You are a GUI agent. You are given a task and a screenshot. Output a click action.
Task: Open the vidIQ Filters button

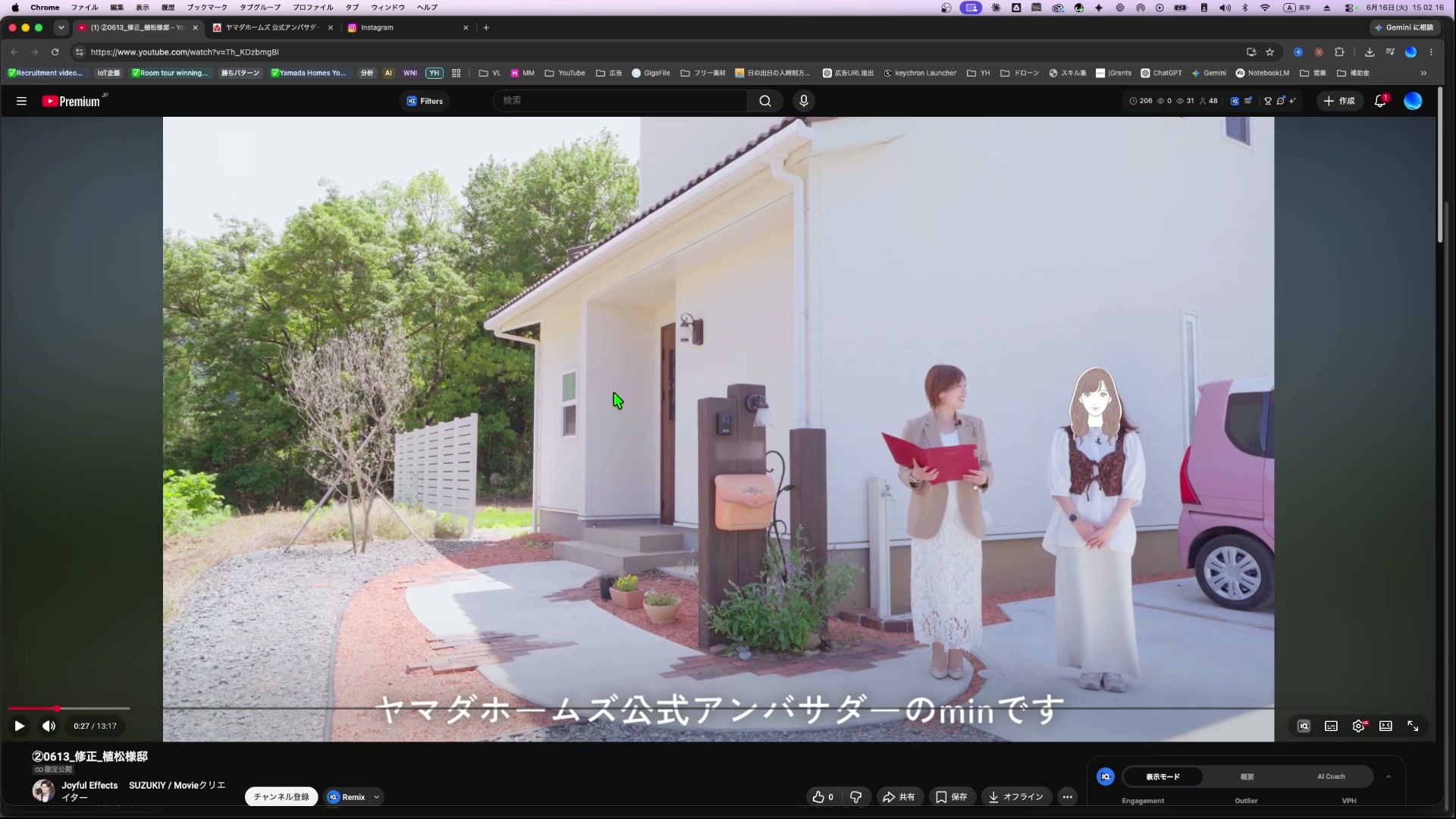tap(425, 101)
